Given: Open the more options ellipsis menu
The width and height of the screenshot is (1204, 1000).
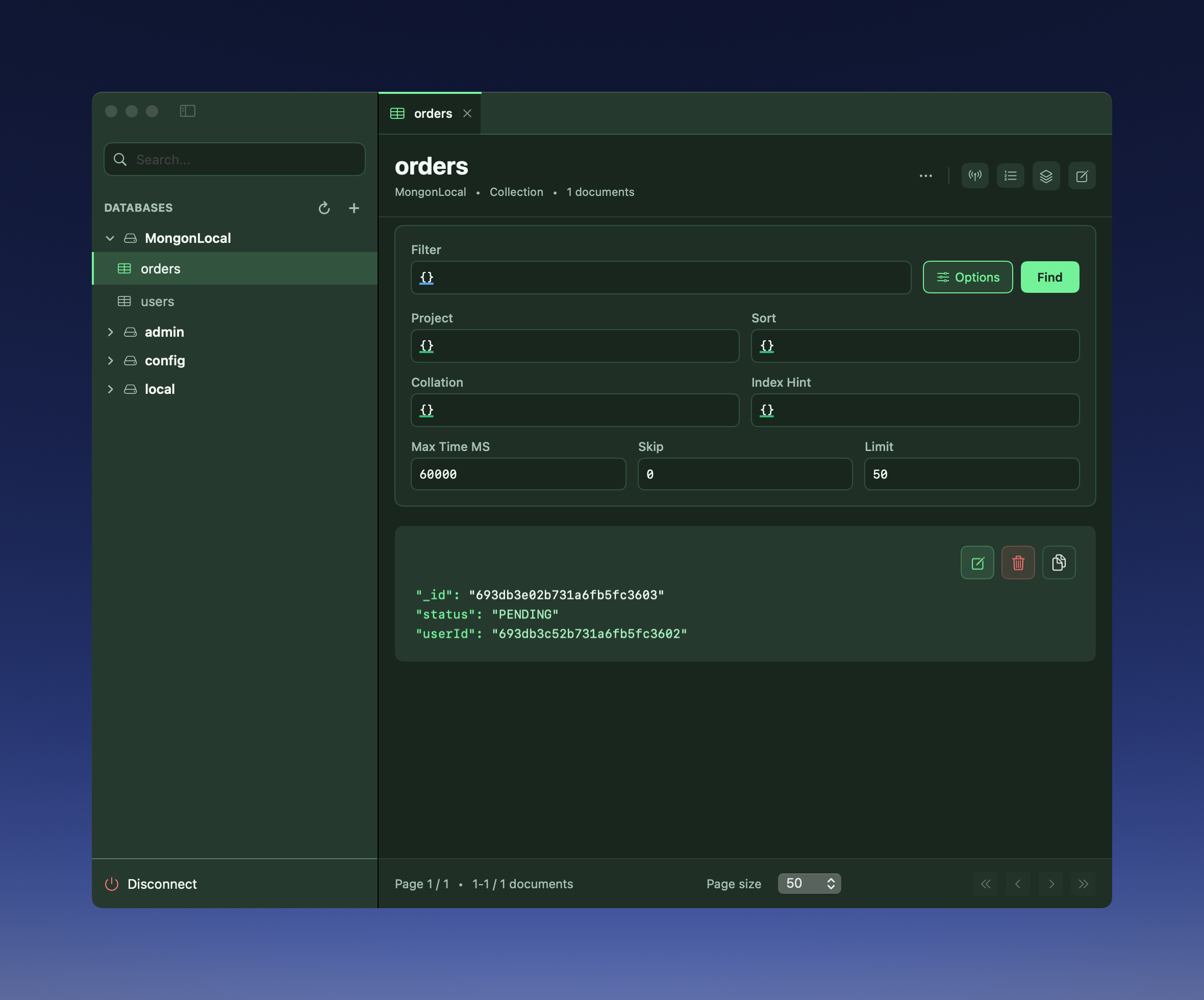Looking at the screenshot, I should [925, 176].
